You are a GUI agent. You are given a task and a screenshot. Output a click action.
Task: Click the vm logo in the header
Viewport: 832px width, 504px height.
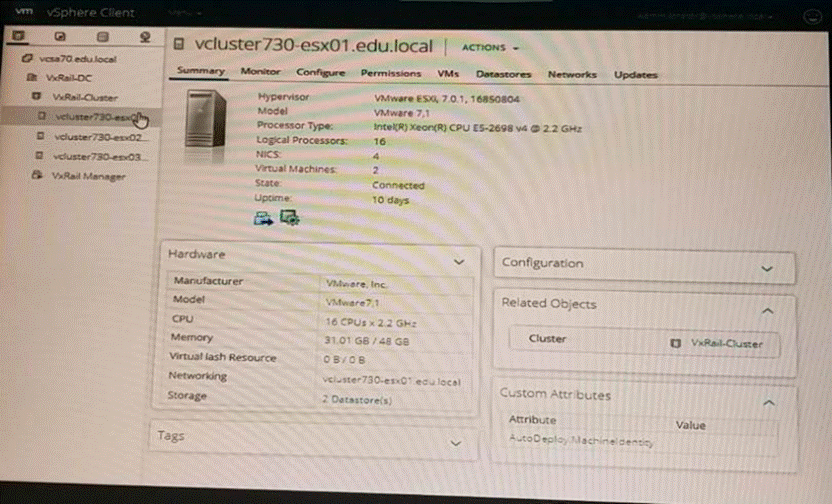(x=27, y=14)
